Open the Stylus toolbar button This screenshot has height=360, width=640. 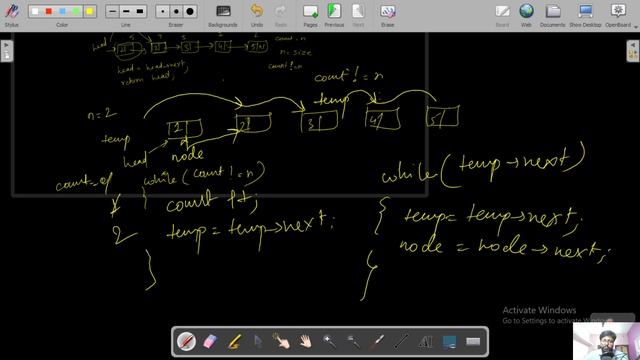[x=11, y=15]
